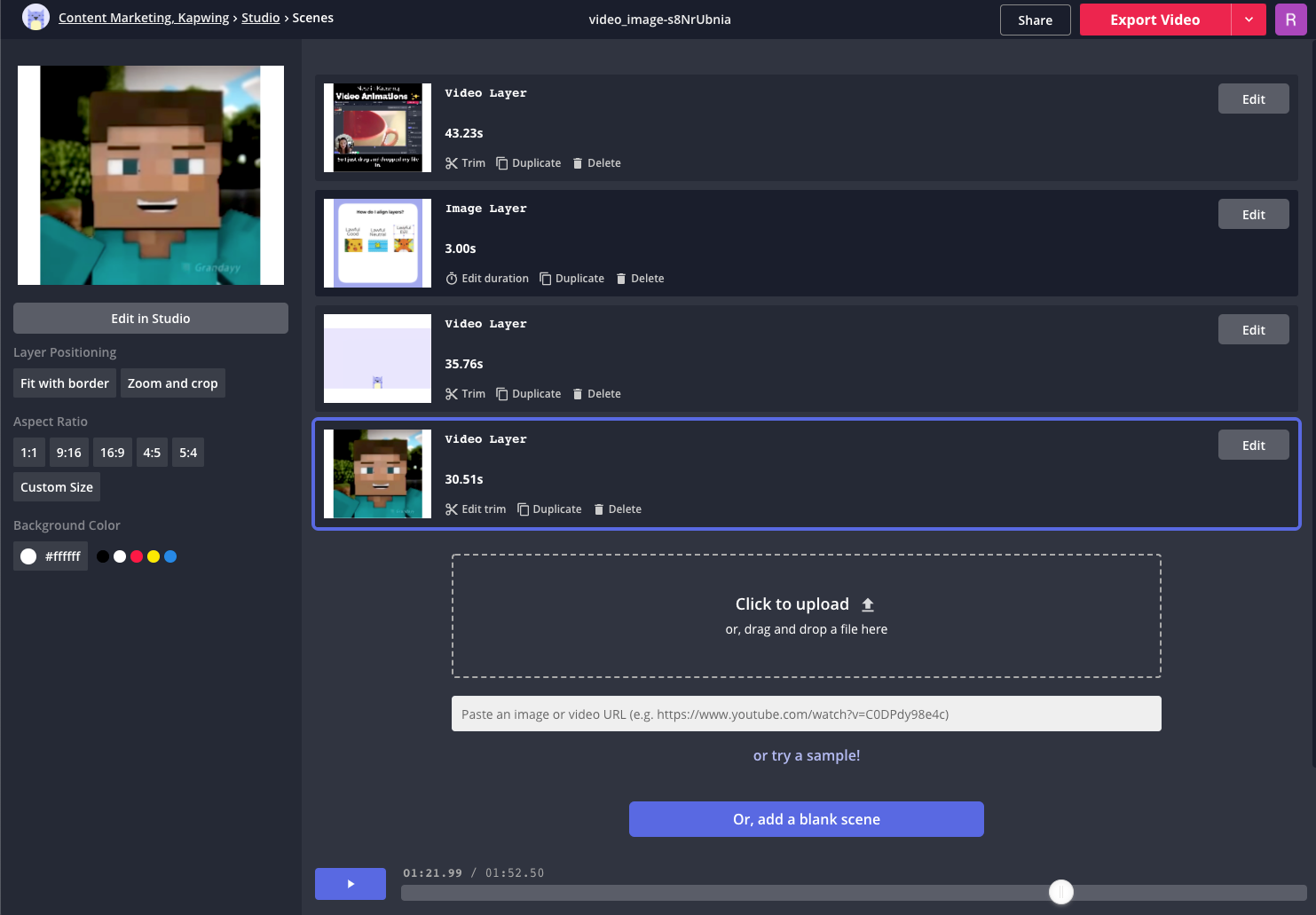Click the Edit trim scissors icon on selected layer

pos(452,509)
